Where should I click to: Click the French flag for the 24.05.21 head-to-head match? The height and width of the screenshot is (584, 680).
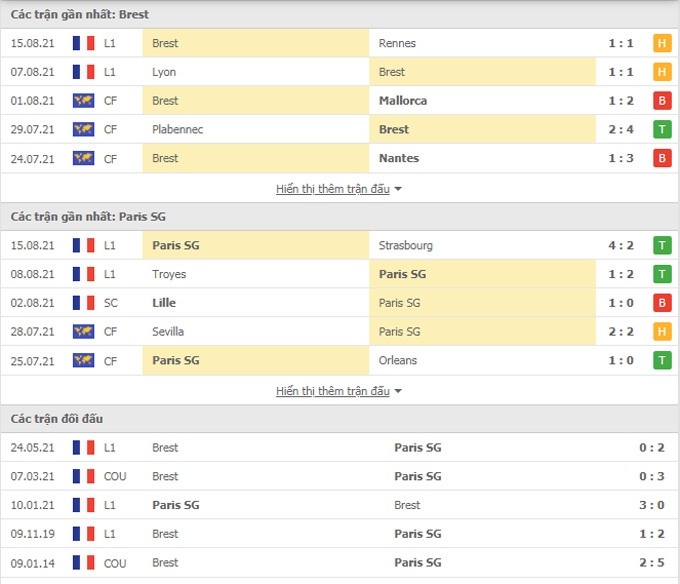coord(83,447)
